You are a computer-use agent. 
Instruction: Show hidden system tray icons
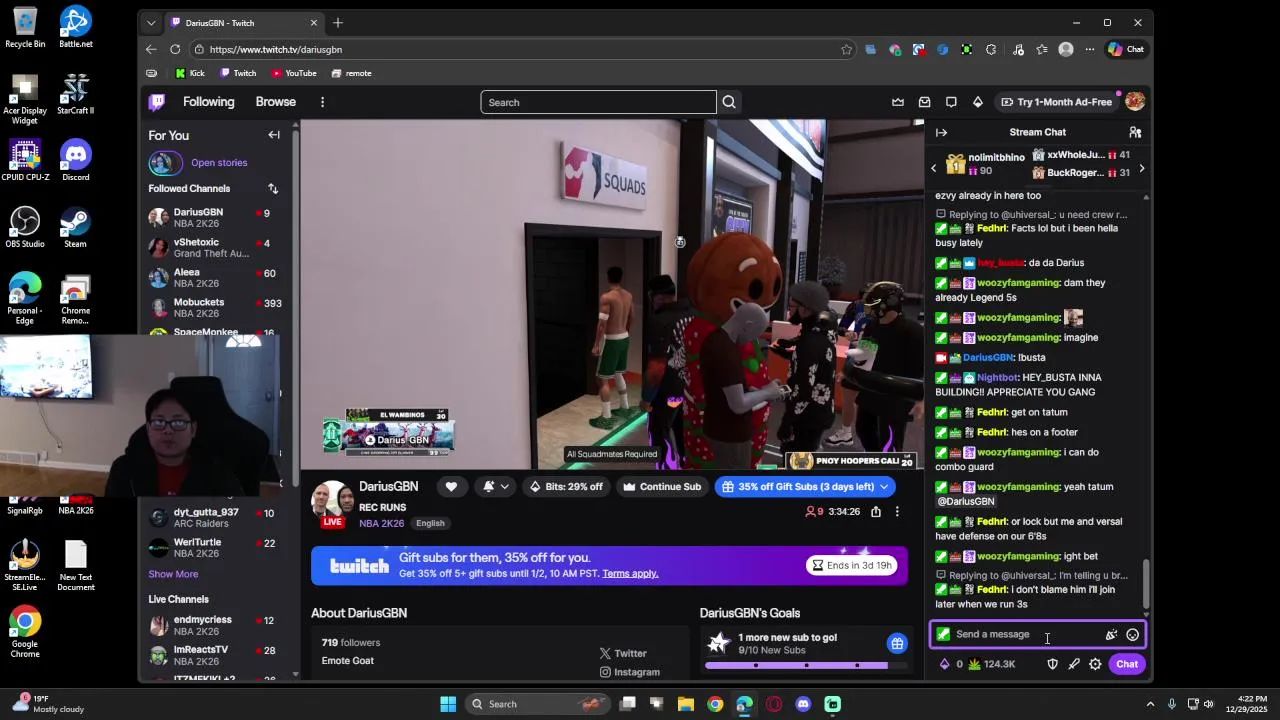[1150, 704]
